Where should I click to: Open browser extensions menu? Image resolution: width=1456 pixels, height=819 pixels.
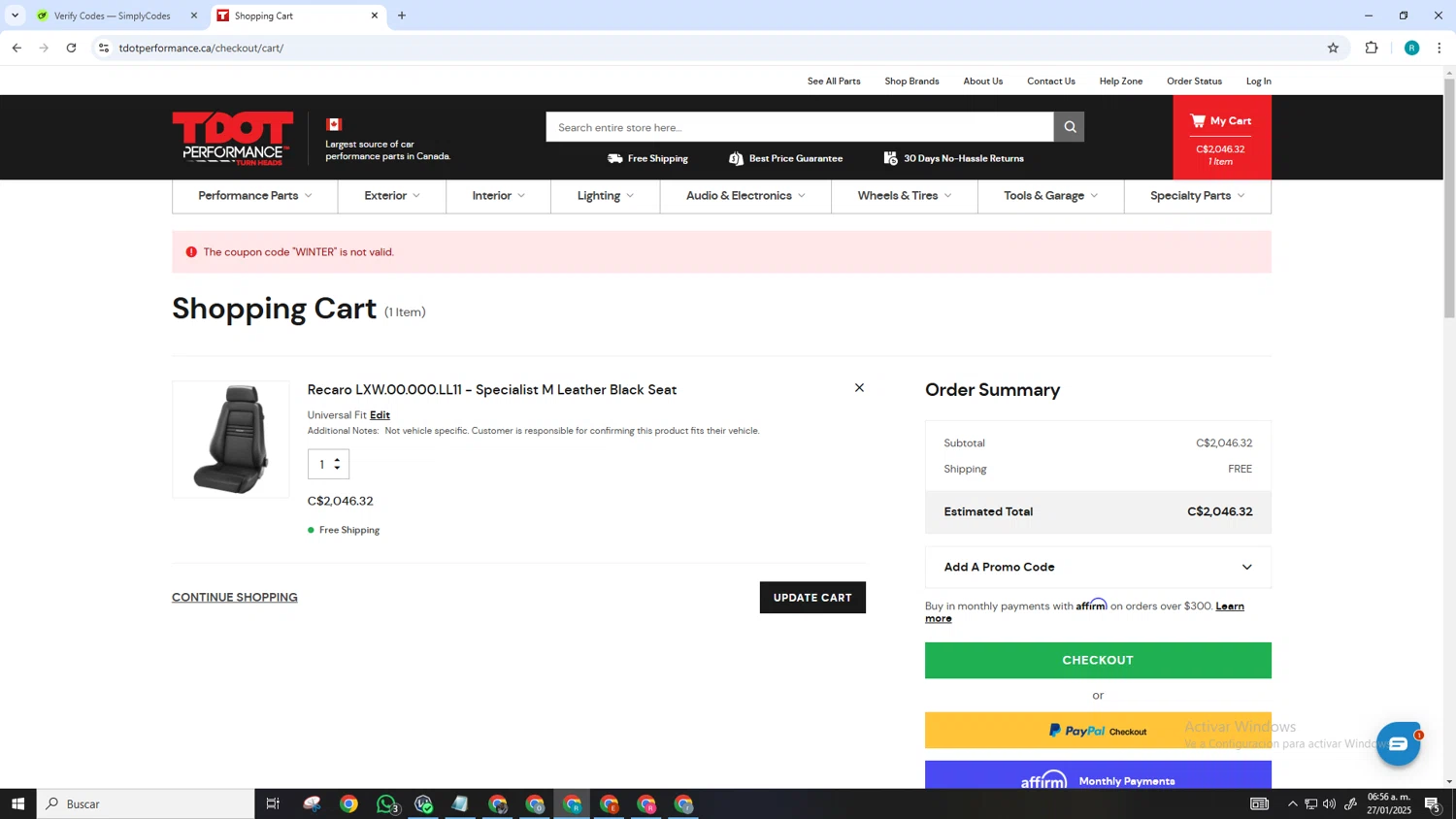click(1372, 48)
